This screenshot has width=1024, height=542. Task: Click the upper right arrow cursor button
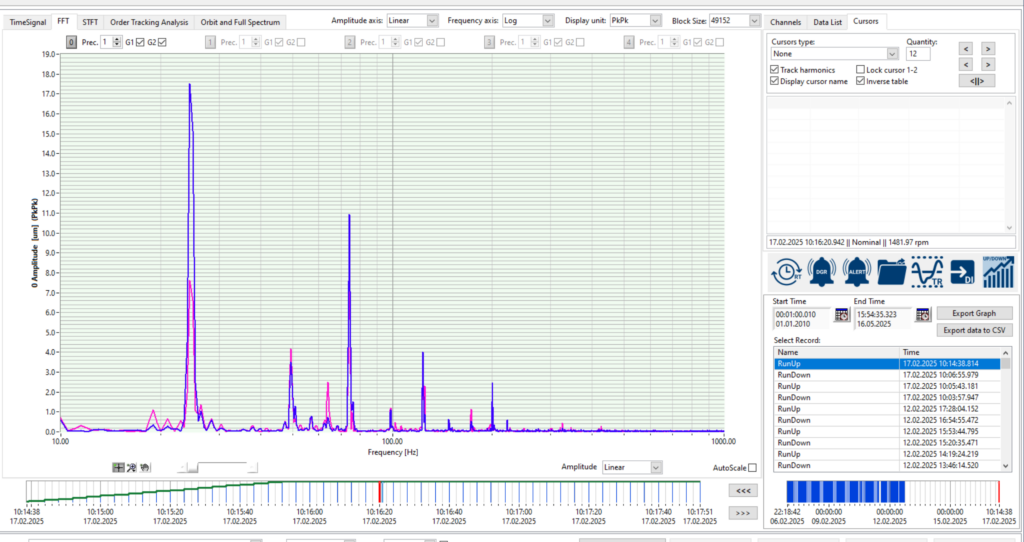click(988, 48)
